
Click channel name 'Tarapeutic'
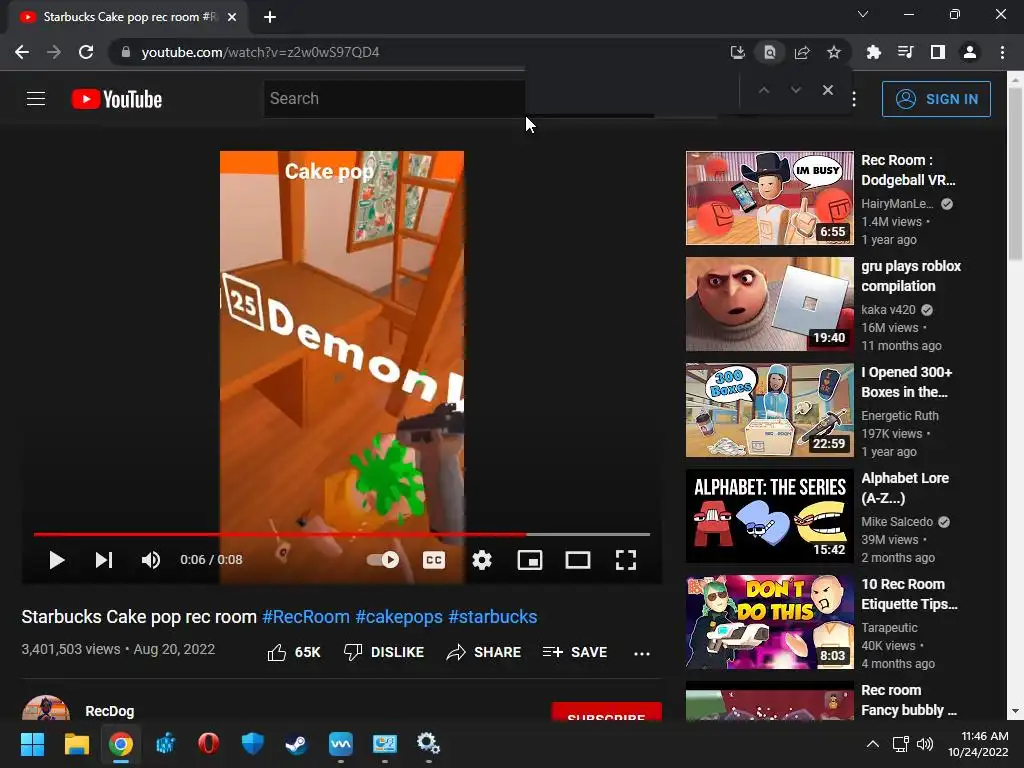[x=889, y=628]
